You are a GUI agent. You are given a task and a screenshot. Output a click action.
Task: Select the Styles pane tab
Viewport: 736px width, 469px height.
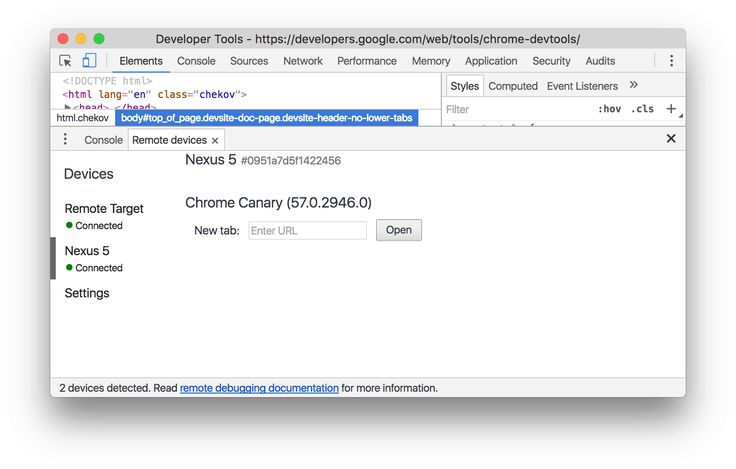pos(464,86)
